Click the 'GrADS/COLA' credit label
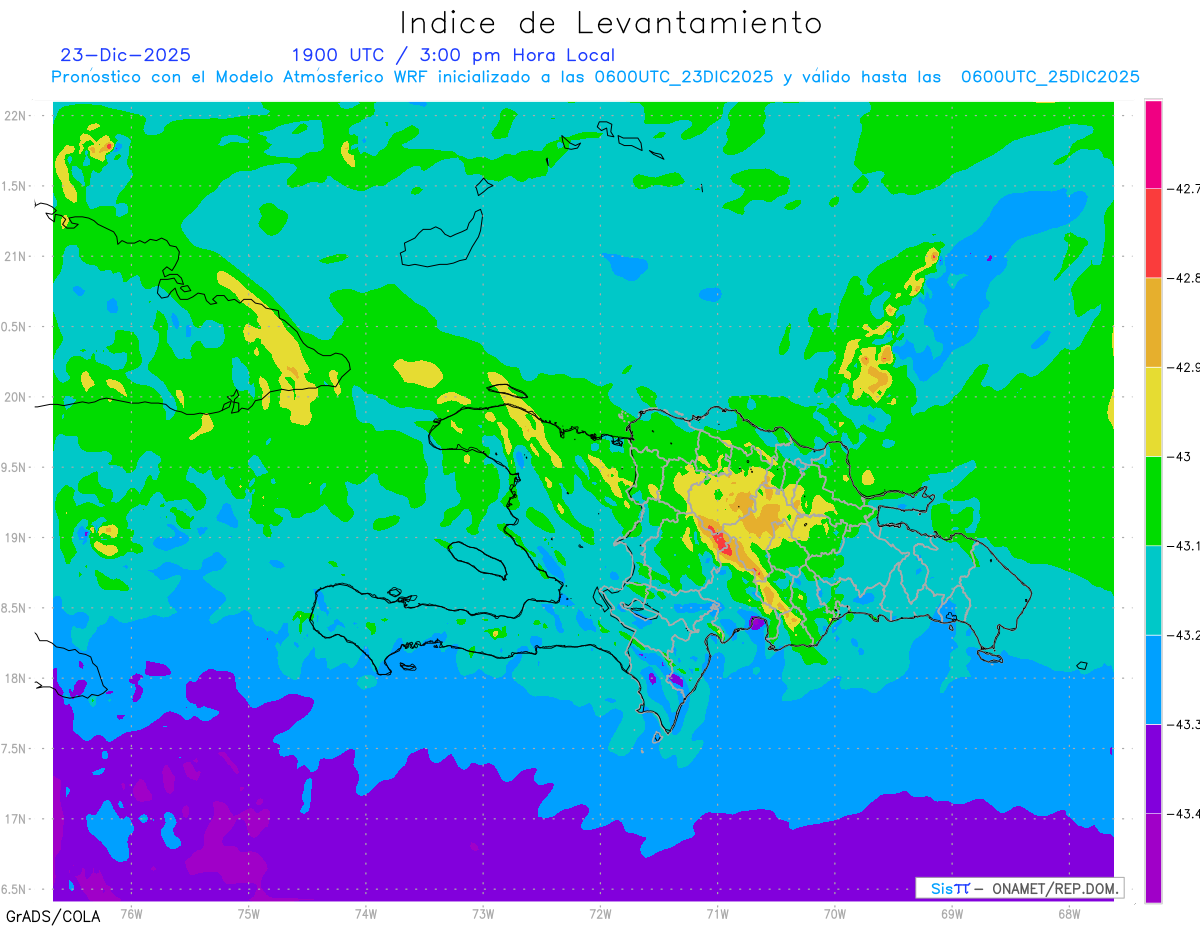 click(51, 915)
